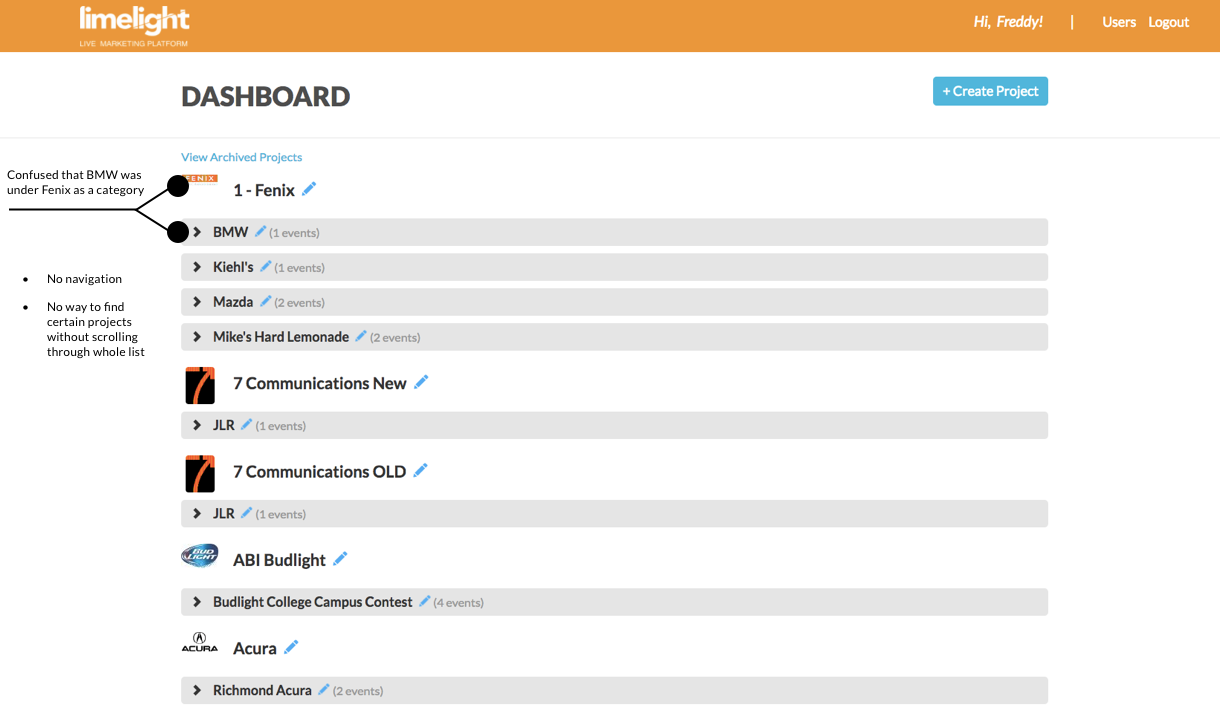
Task: Expand the Kiehl's project row
Action: pos(197,267)
